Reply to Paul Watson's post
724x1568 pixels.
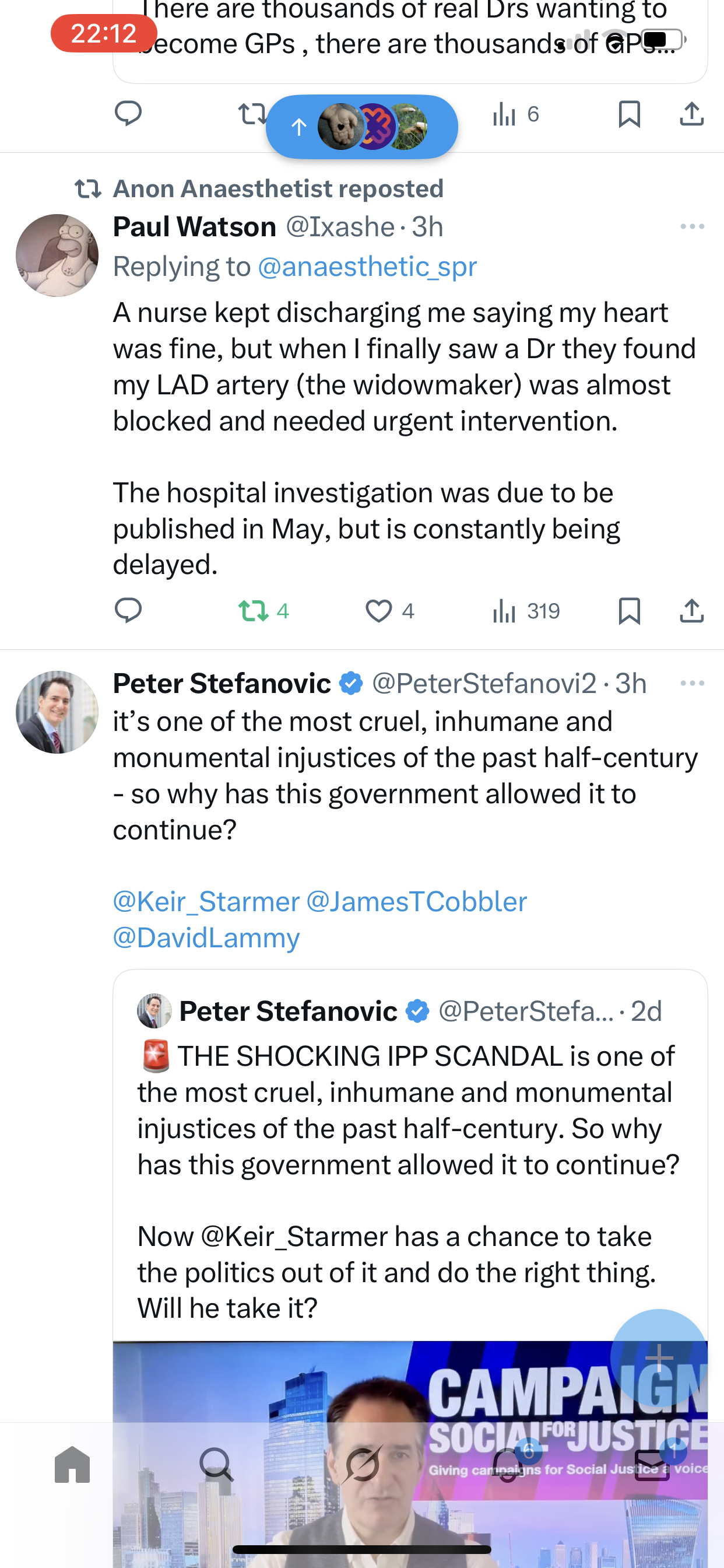click(x=128, y=611)
